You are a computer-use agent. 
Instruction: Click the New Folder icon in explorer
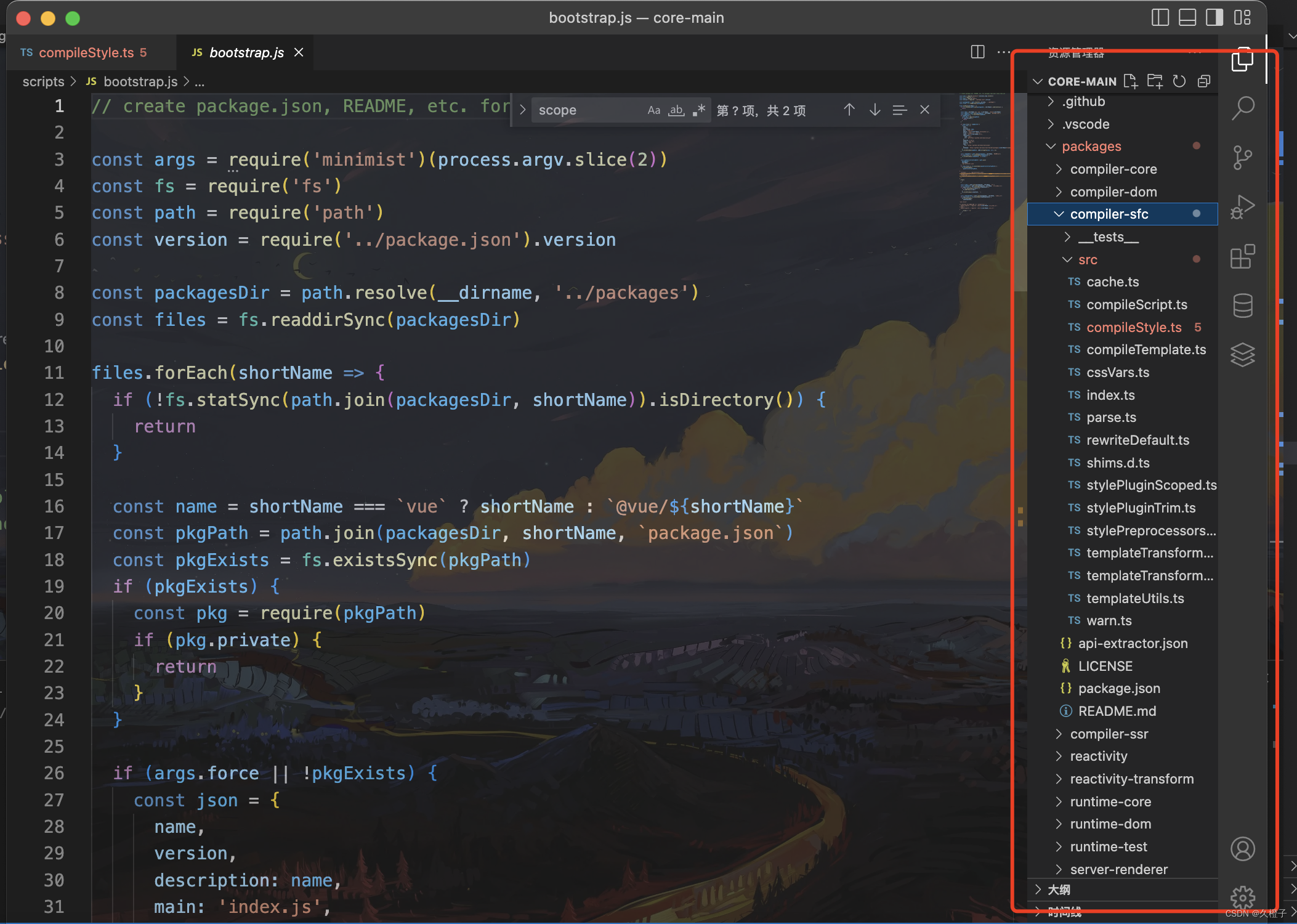point(1155,81)
